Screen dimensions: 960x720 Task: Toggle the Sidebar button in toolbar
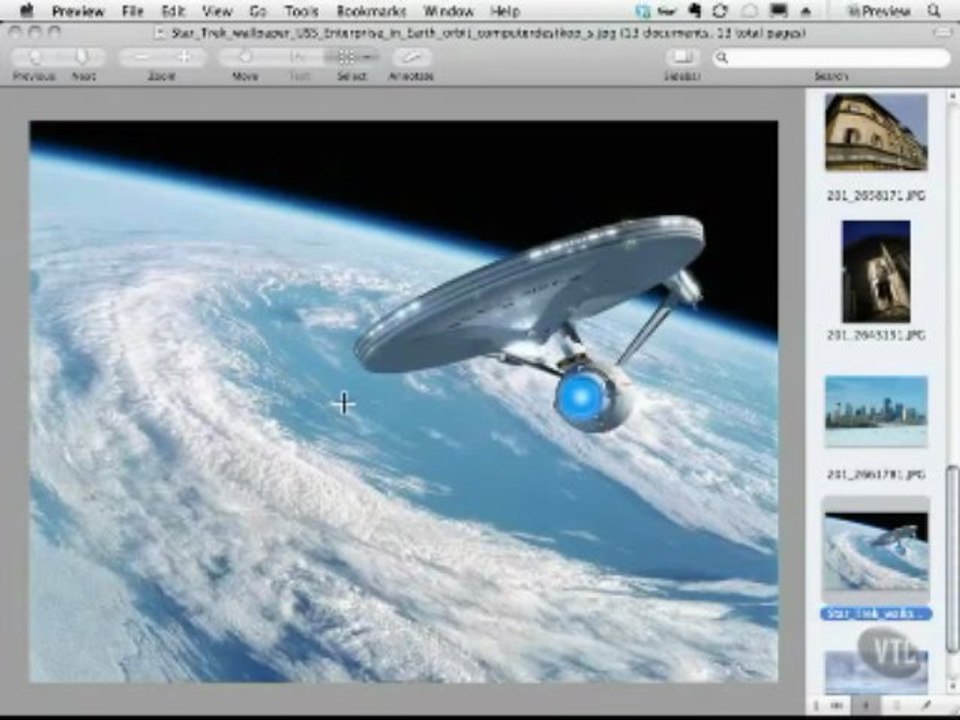(x=682, y=57)
